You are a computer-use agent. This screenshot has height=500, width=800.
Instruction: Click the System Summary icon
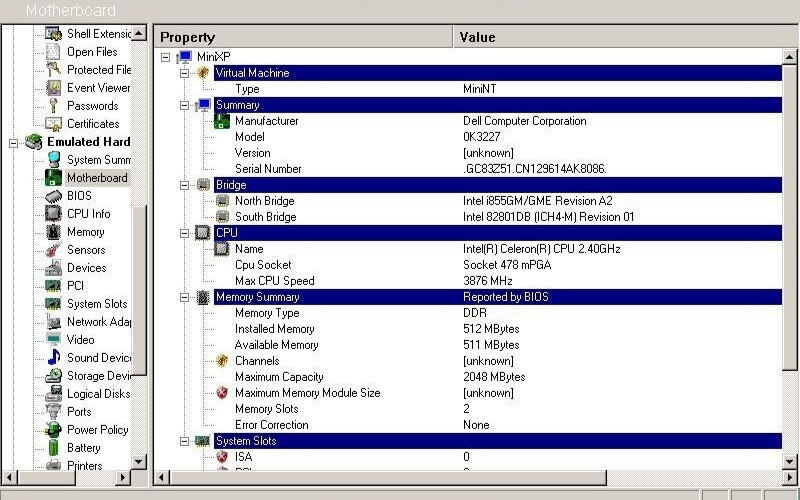(x=53, y=160)
